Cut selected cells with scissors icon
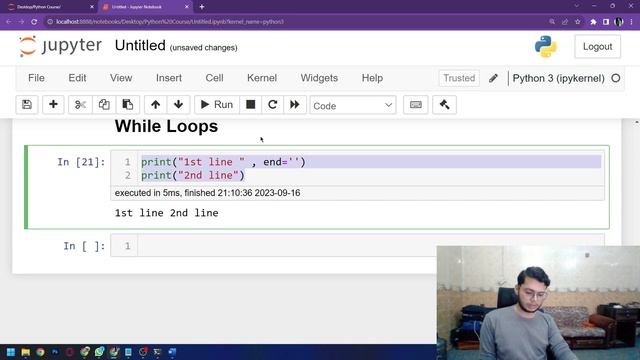 (80, 105)
